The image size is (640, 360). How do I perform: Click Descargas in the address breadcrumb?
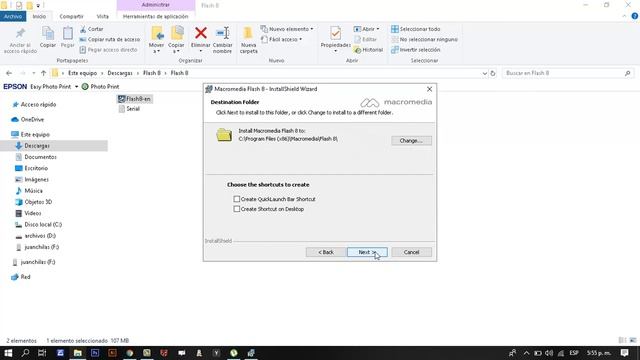click(x=120, y=73)
